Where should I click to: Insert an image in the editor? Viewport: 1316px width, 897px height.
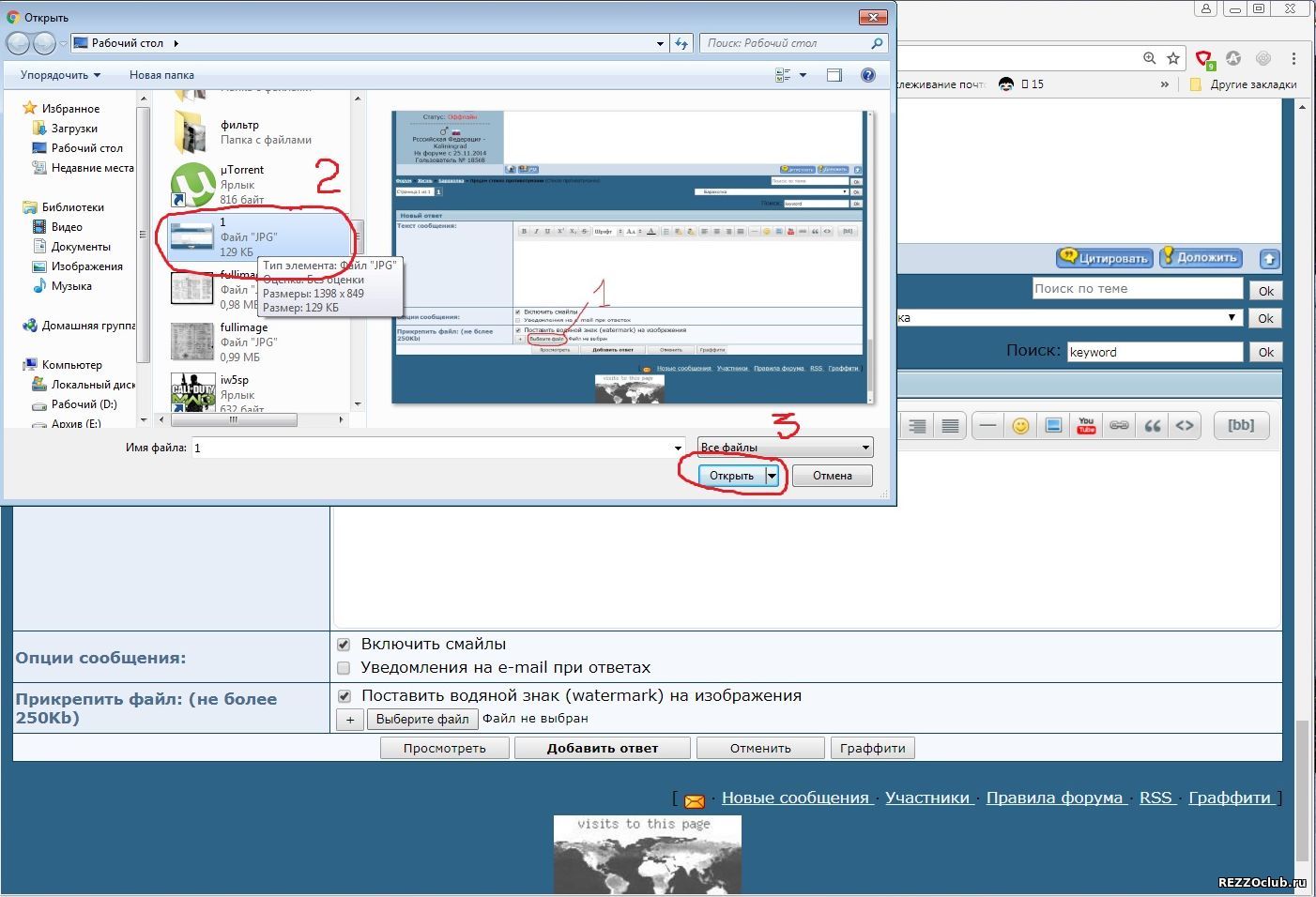click(1053, 426)
